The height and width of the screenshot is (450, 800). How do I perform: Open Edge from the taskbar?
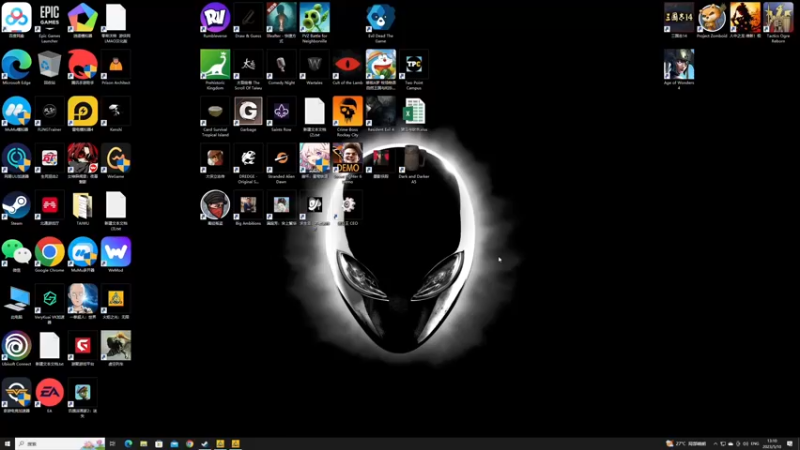(x=128, y=444)
